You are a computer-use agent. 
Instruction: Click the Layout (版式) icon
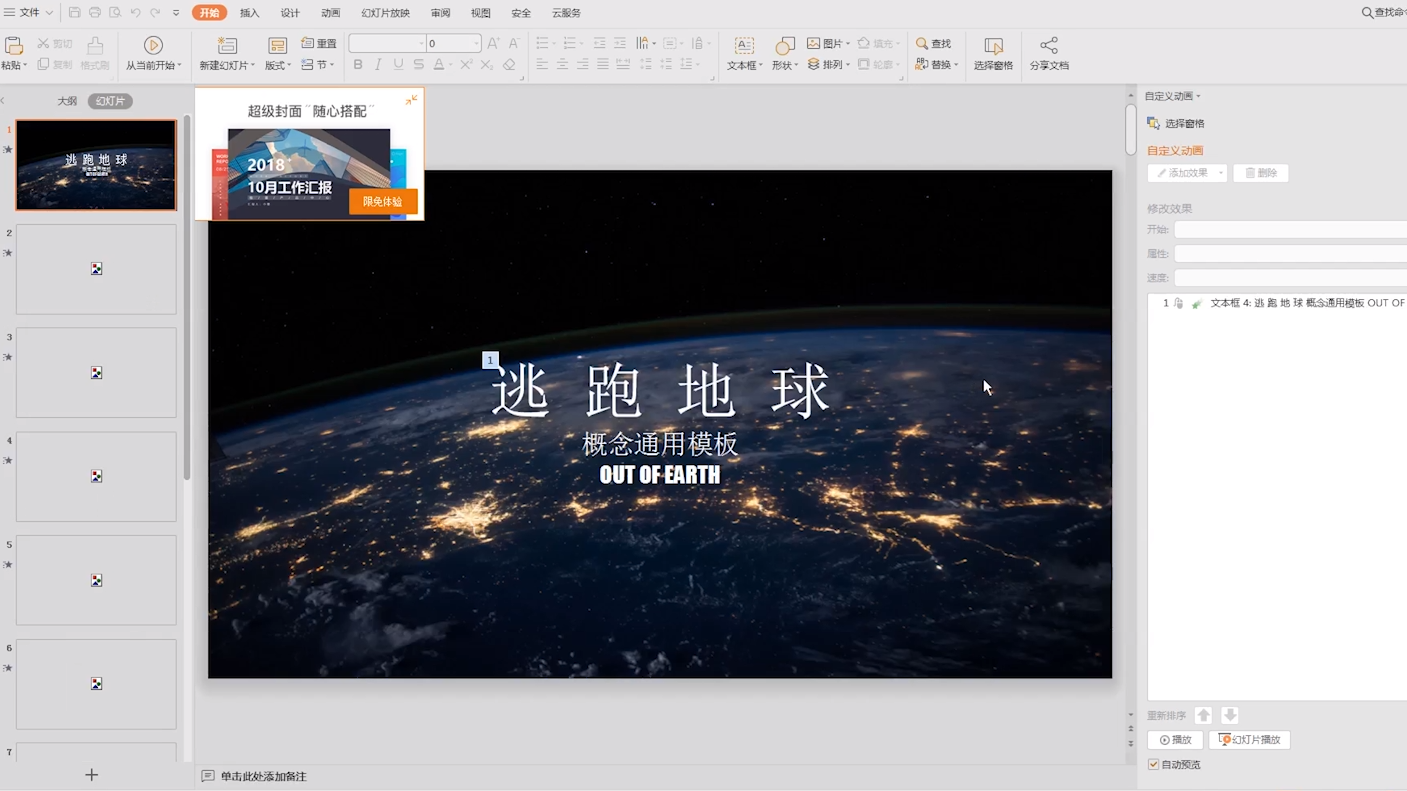pos(277,45)
